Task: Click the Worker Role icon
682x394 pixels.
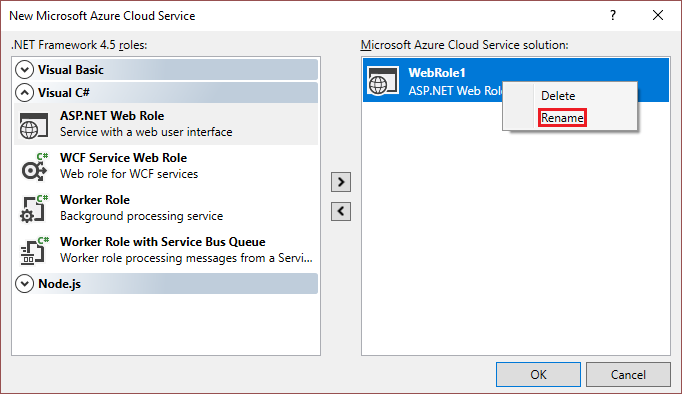Action: pyautogui.click(x=34, y=208)
